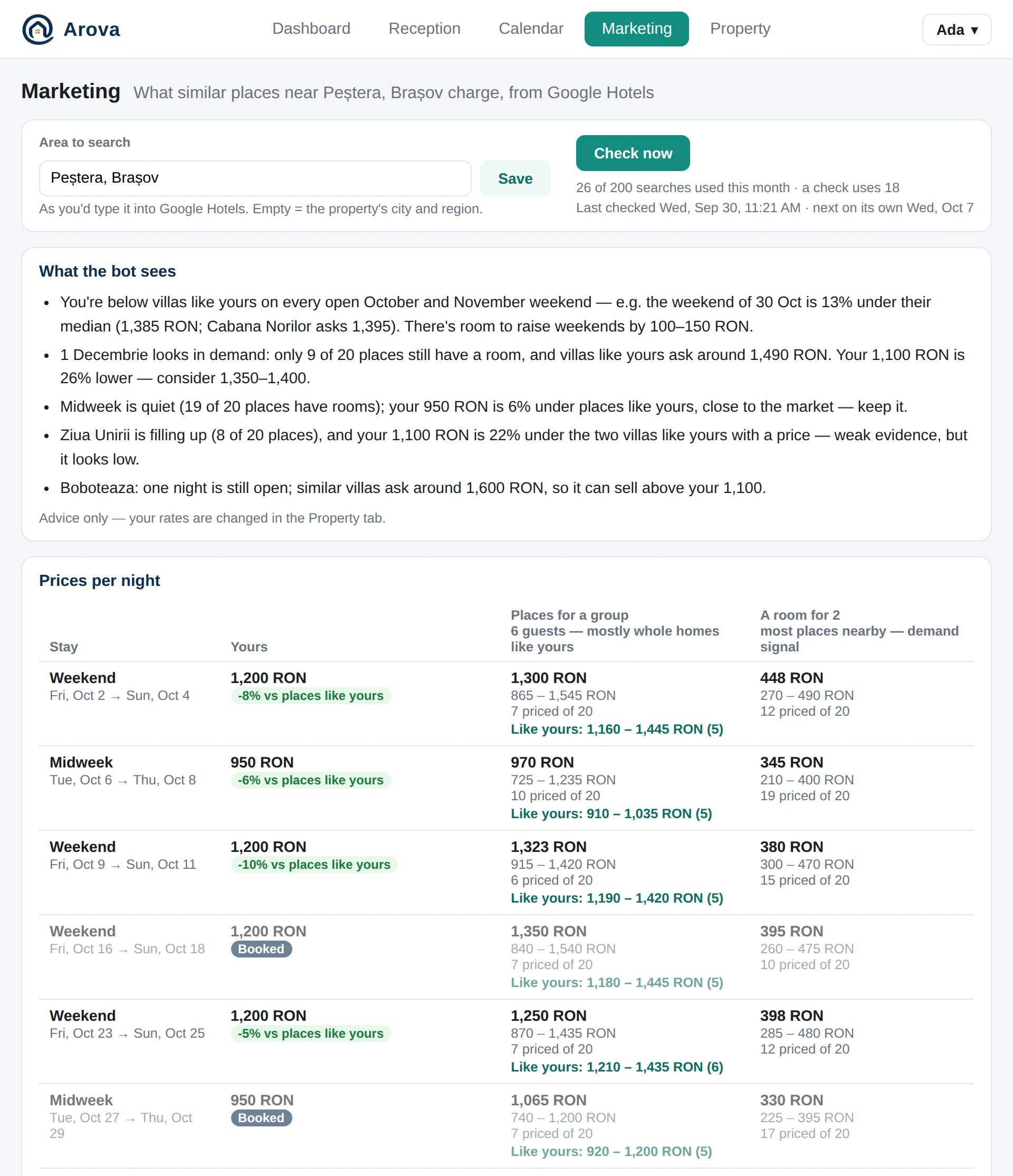Go to the Dashboard tab
This screenshot has height=1176, width=1013.
311,29
